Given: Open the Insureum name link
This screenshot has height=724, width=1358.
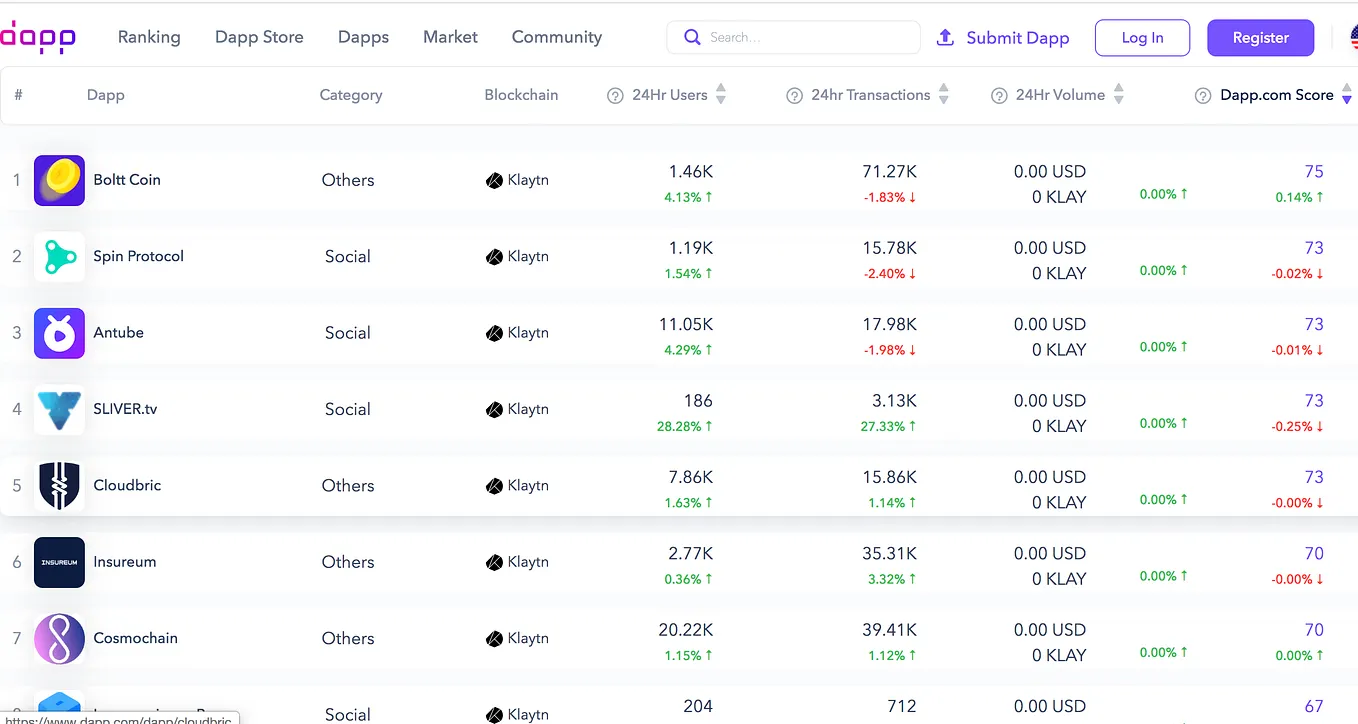Looking at the screenshot, I should [x=125, y=562].
